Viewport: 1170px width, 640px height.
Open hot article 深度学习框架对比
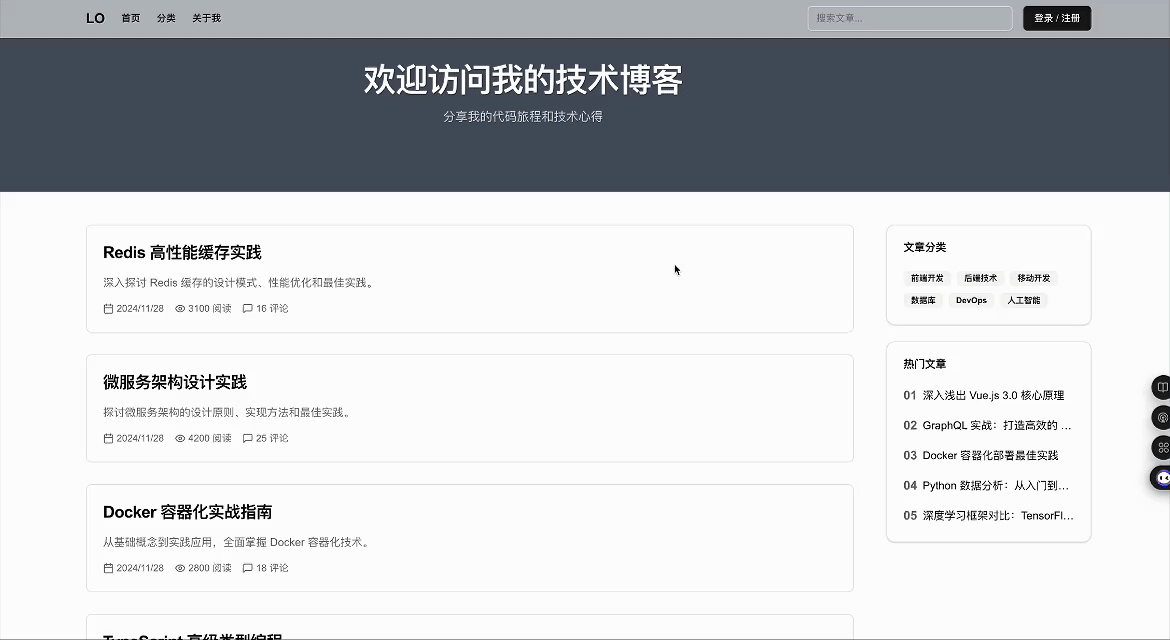(x=998, y=515)
